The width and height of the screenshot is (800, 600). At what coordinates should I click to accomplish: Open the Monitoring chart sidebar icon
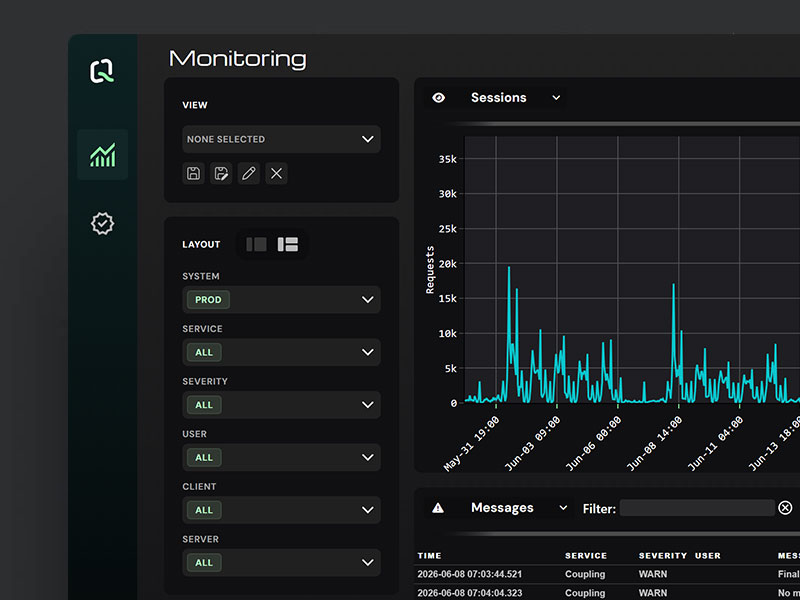click(x=103, y=155)
